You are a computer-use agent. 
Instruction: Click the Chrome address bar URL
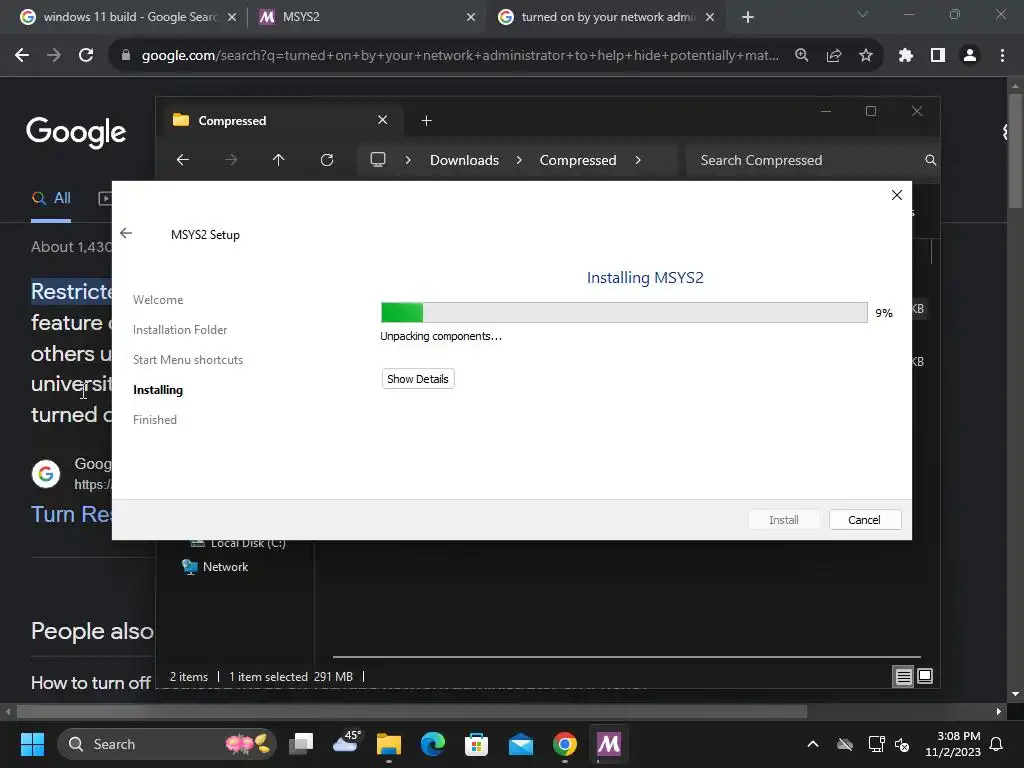tap(460, 56)
